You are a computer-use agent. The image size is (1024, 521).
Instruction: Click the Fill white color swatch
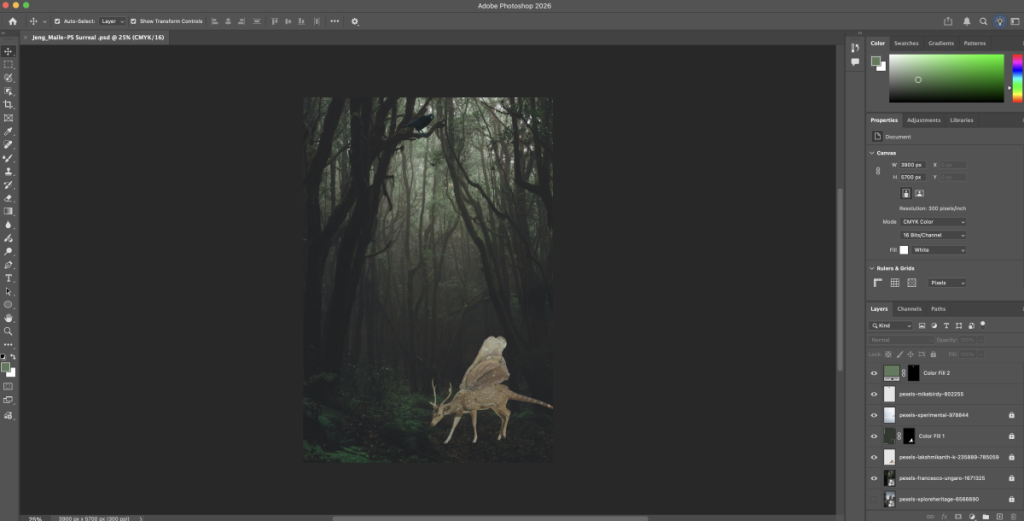pyautogui.click(x=904, y=249)
